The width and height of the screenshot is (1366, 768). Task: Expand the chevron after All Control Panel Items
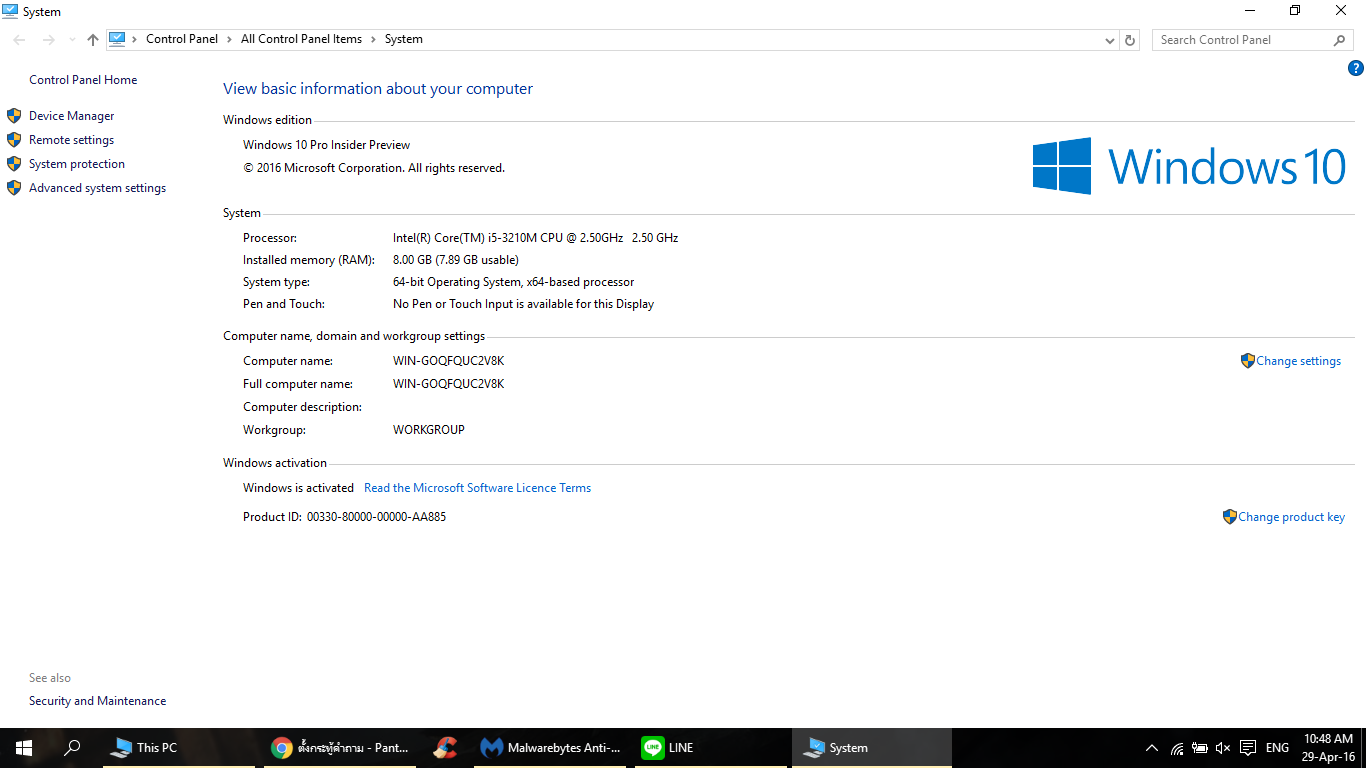point(374,40)
